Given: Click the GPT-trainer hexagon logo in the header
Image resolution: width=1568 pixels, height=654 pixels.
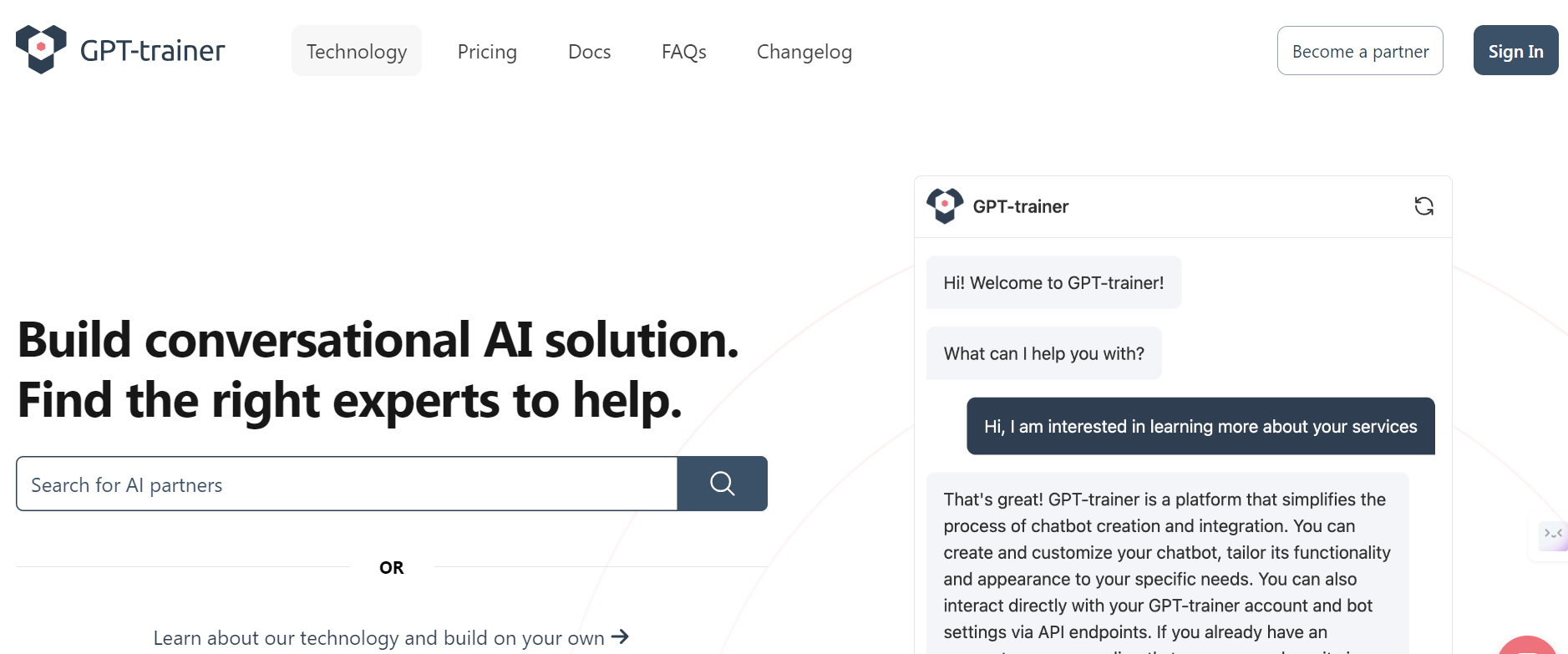Looking at the screenshot, I should click(x=41, y=49).
